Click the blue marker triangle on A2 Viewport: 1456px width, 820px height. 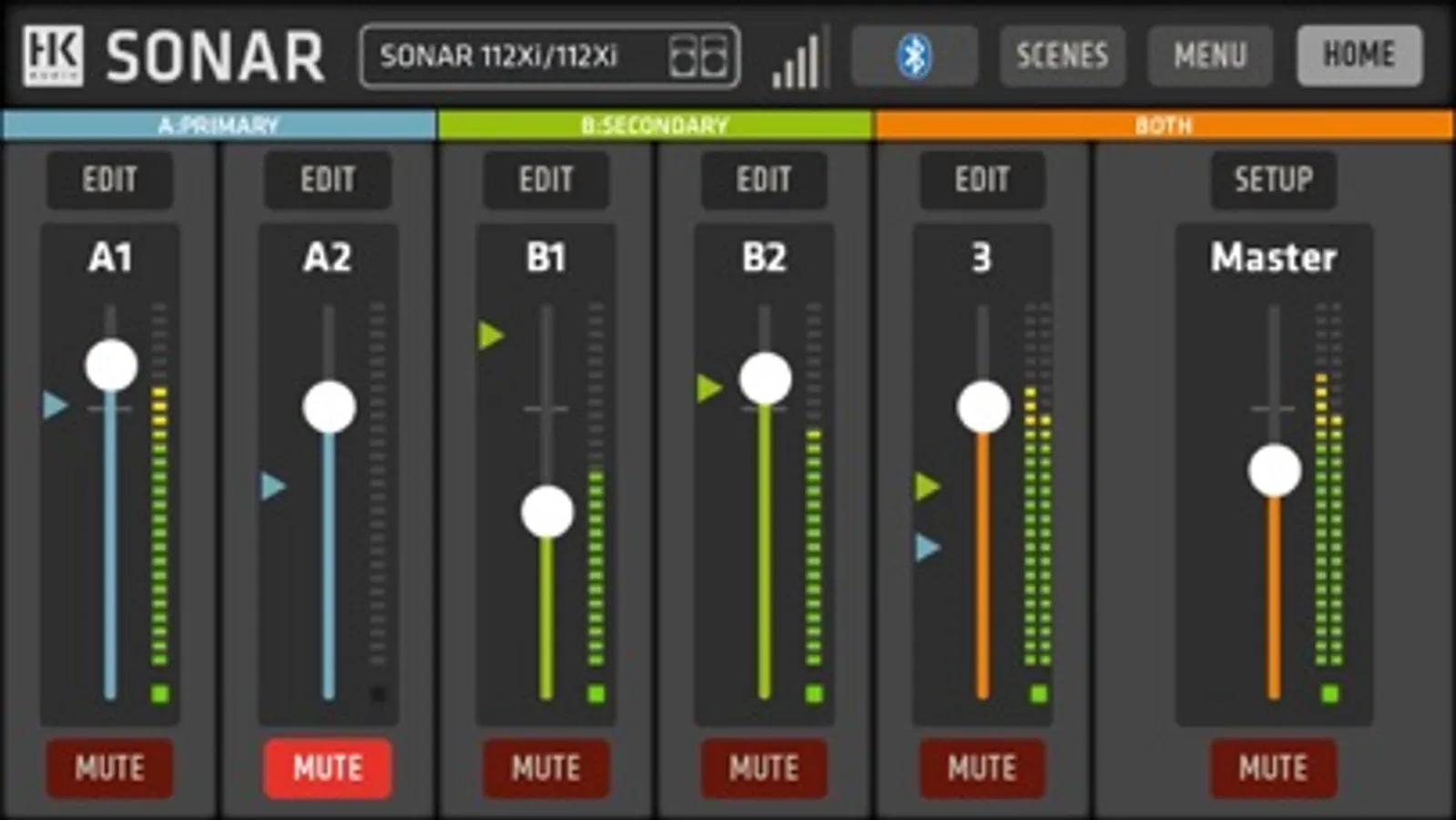pos(273,486)
